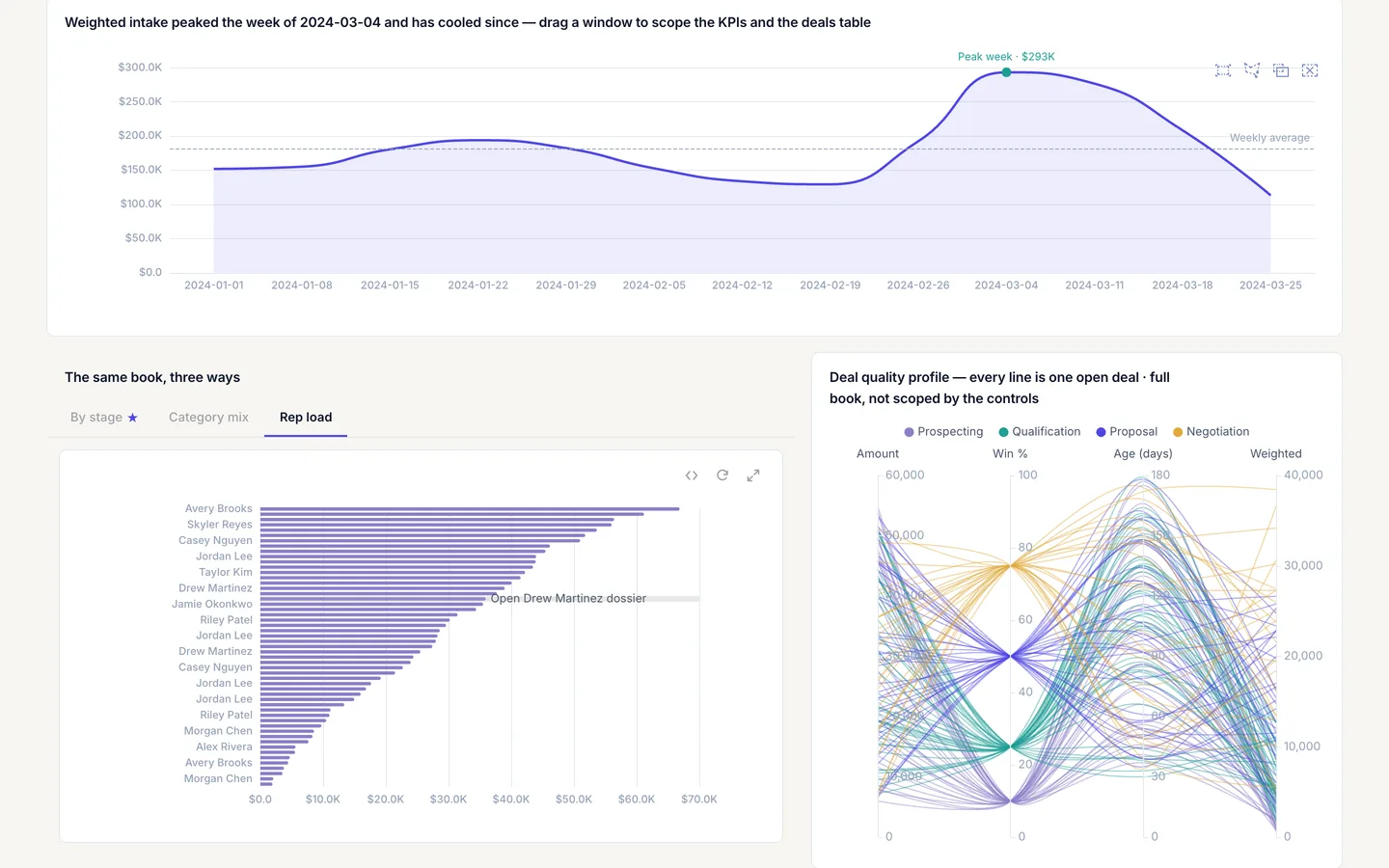Click the 40,000 tick on Weighted axis
This screenshot has height=868, width=1389.
click(x=1303, y=475)
